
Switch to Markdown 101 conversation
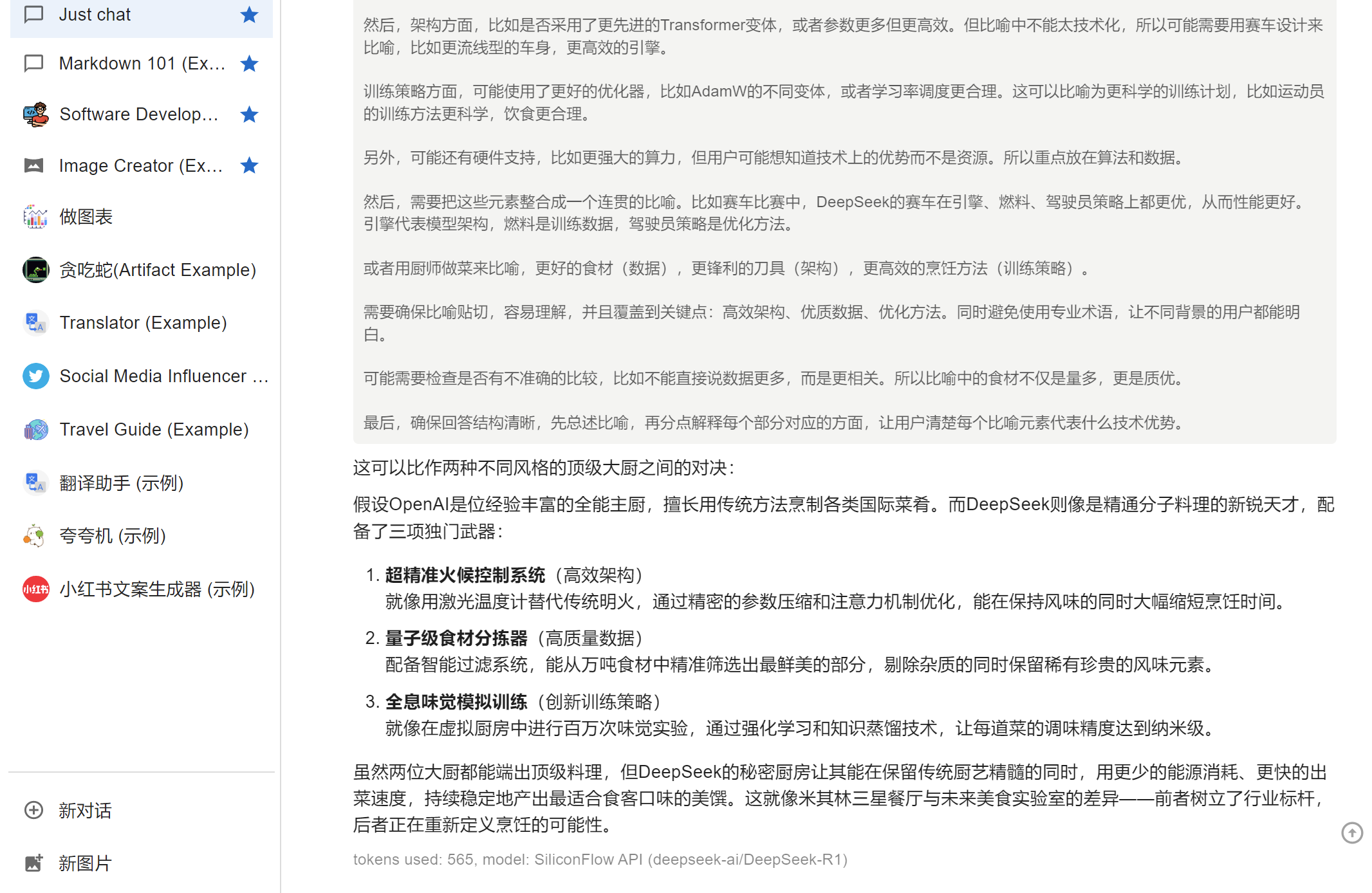(x=142, y=64)
